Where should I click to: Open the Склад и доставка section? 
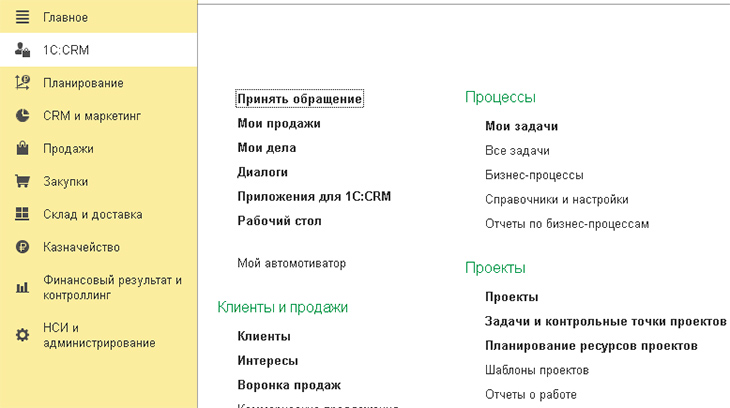pyautogui.click(x=93, y=215)
